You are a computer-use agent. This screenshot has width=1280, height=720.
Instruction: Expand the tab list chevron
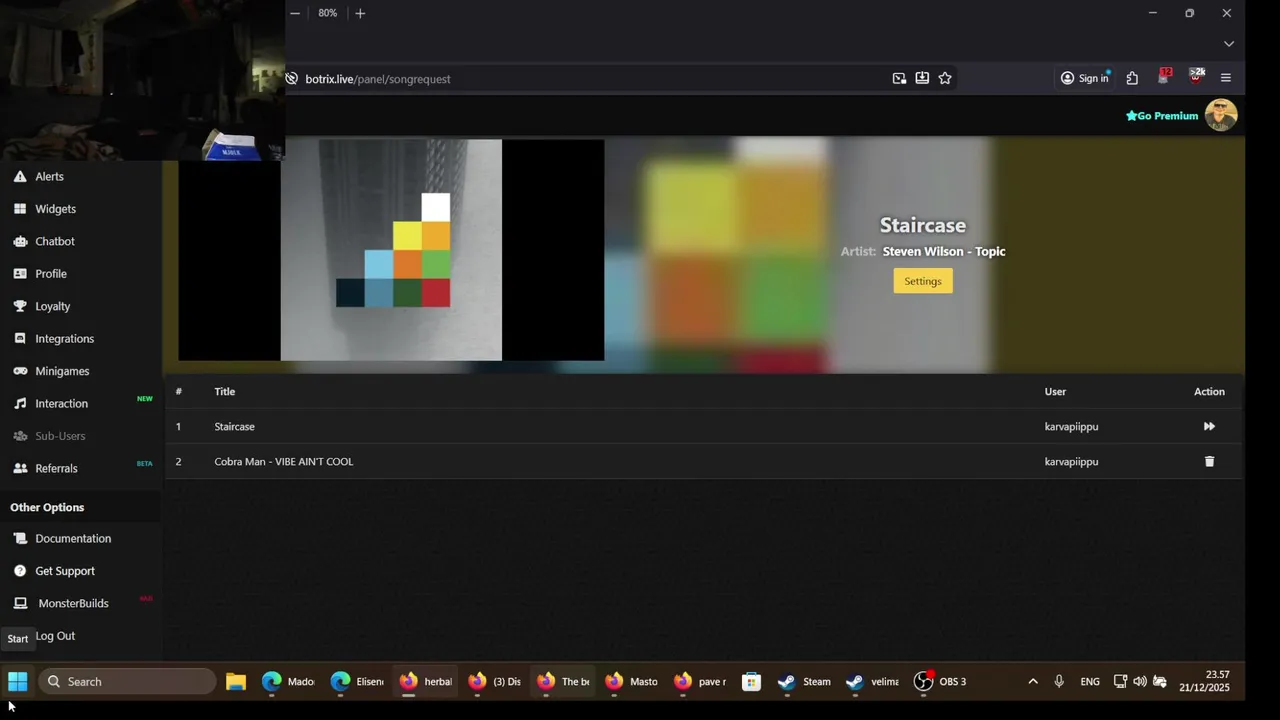pyautogui.click(x=1229, y=44)
